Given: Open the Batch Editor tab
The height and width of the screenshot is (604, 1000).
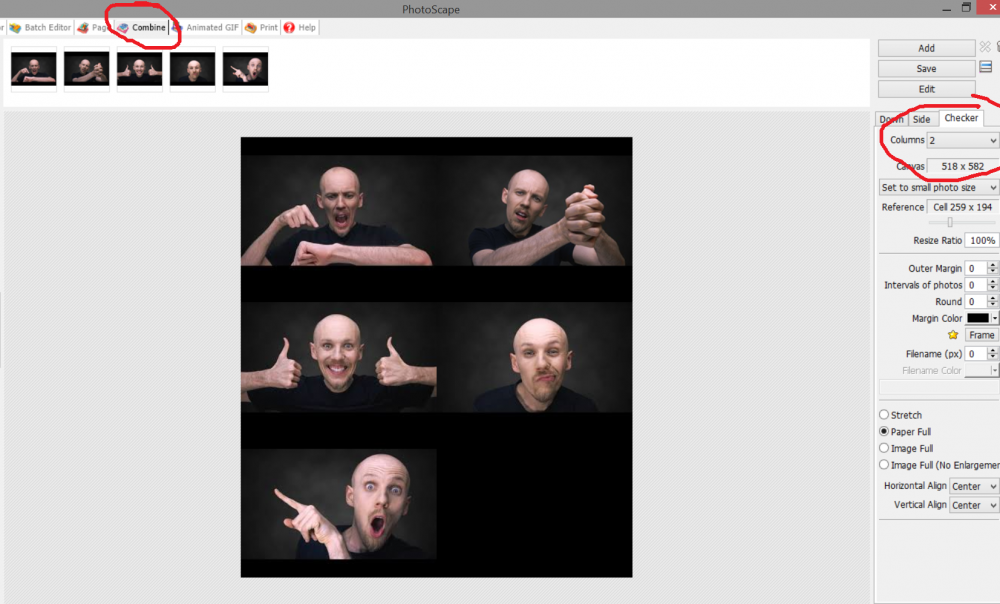Looking at the screenshot, I should point(40,28).
